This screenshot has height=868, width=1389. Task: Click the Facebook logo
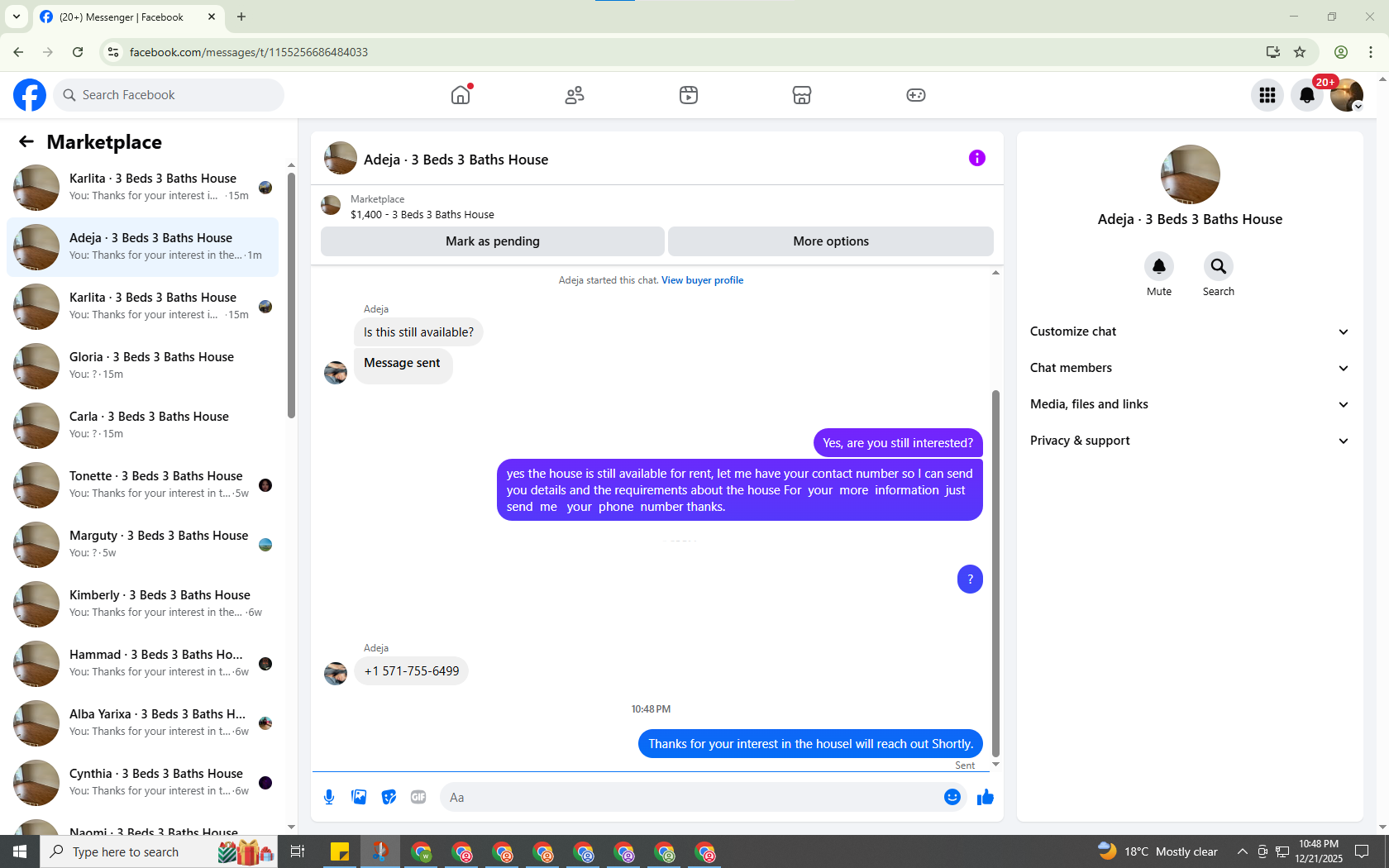pyautogui.click(x=30, y=95)
